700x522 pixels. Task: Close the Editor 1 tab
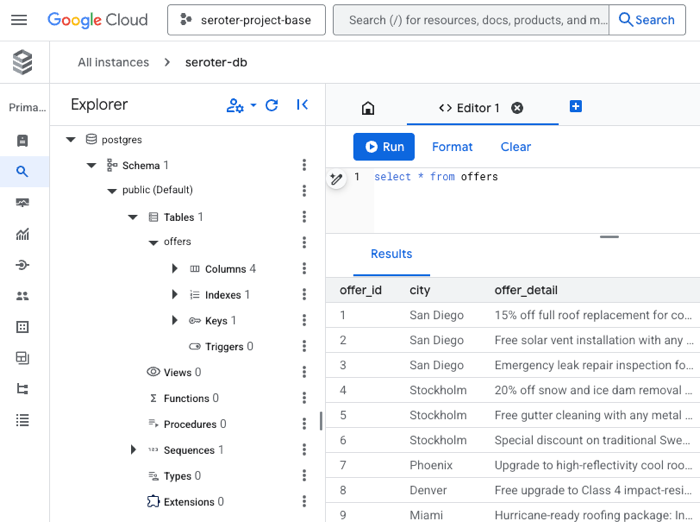point(517,108)
